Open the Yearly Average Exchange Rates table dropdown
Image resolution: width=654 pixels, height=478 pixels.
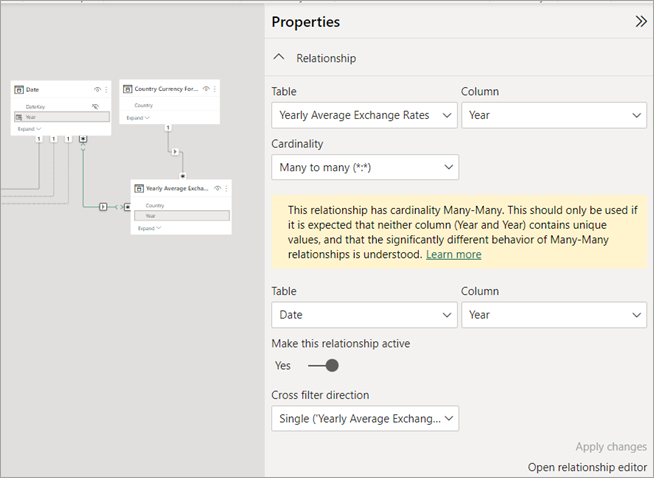364,115
